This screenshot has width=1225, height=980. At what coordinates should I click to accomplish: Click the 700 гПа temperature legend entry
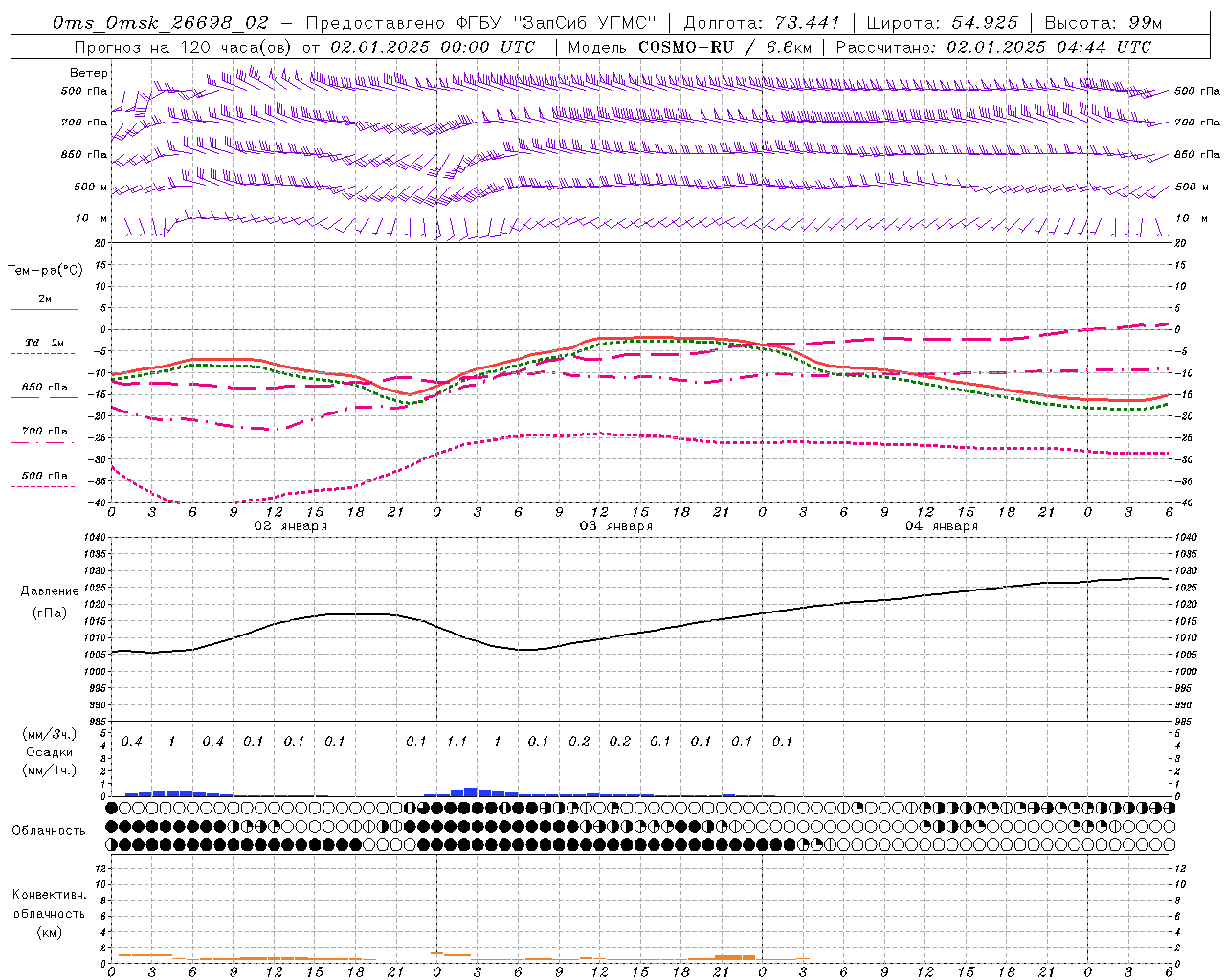(45, 431)
